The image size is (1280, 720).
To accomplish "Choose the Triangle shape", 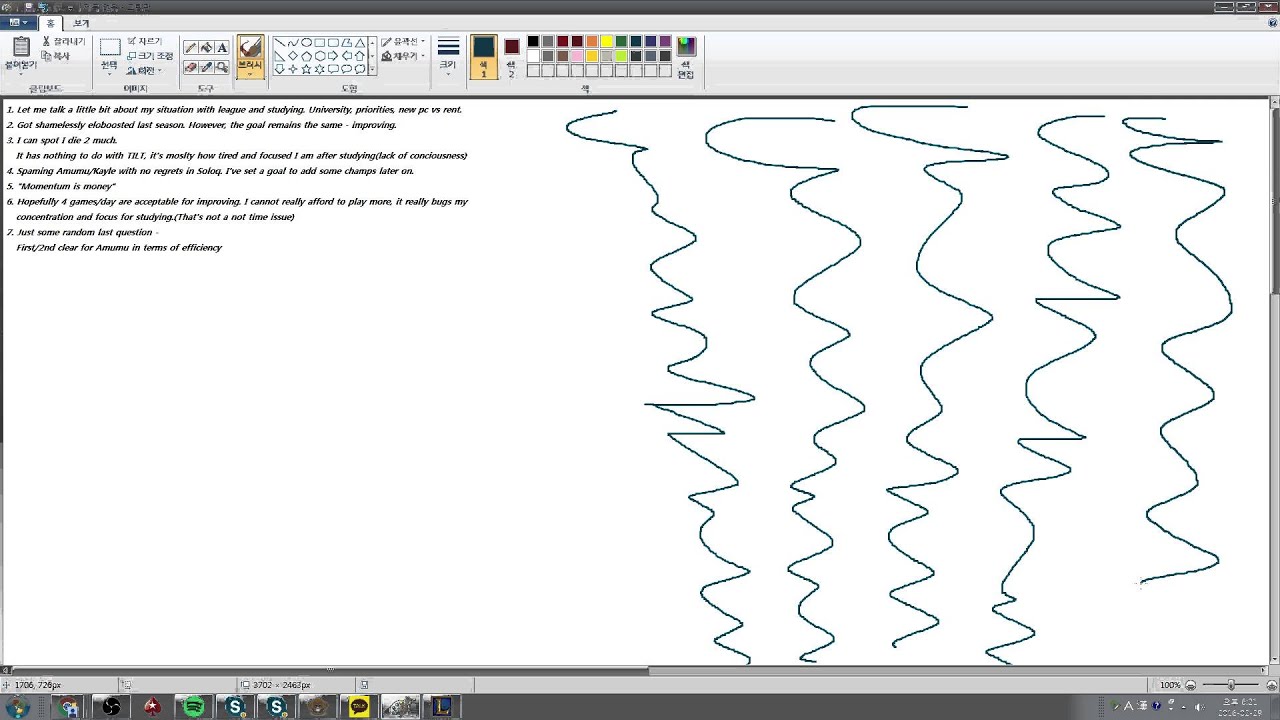I will pyautogui.click(x=359, y=43).
